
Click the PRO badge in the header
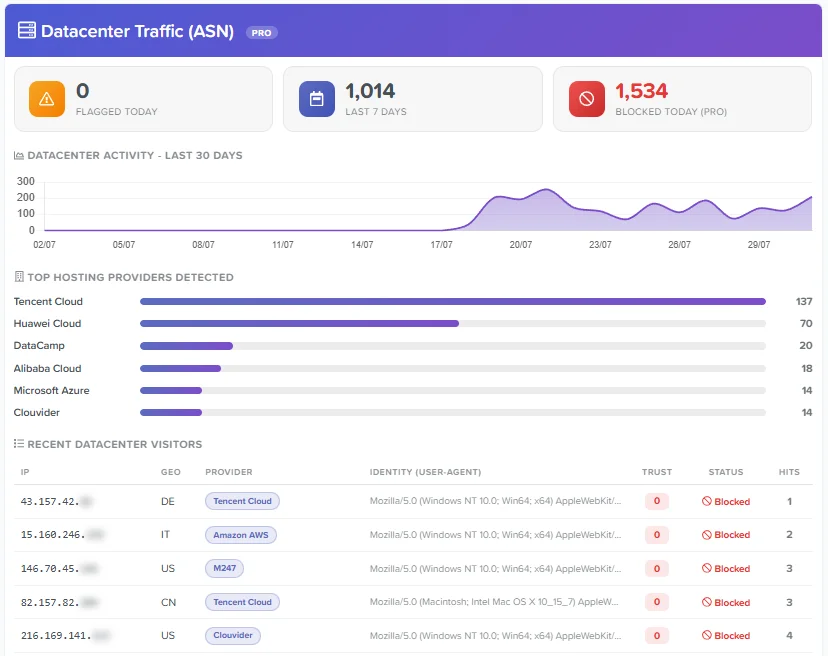[261, 33]
